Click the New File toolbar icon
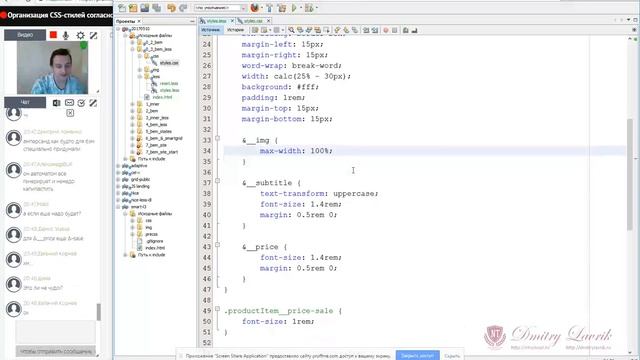640x360 pixels. click(x=122, y=8)
